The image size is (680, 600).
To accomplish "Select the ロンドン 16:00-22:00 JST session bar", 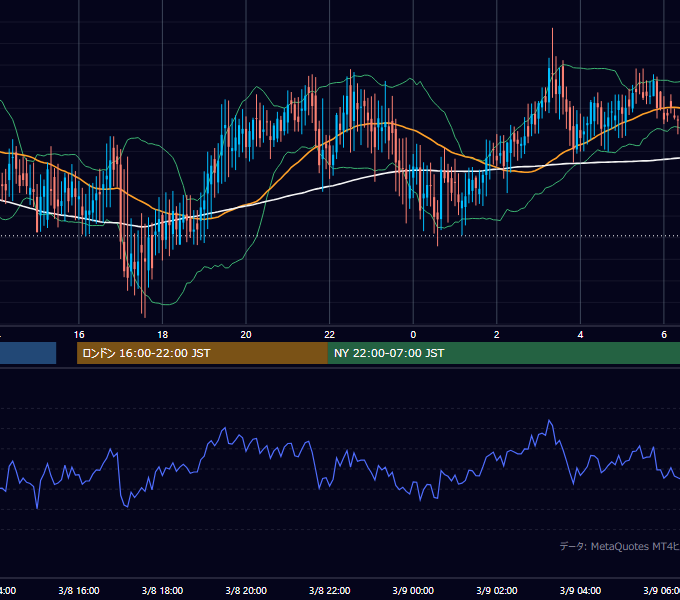I will coord(202,353).
